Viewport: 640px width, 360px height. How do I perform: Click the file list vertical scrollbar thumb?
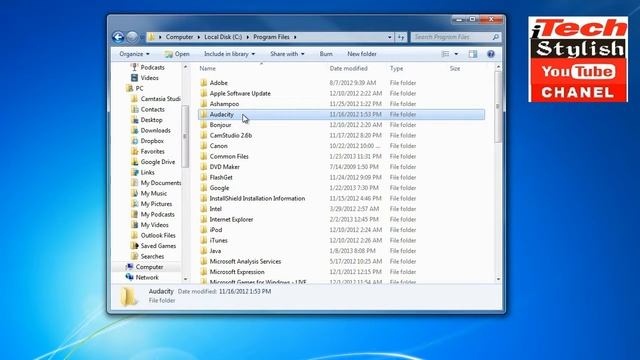click(498, 107)
